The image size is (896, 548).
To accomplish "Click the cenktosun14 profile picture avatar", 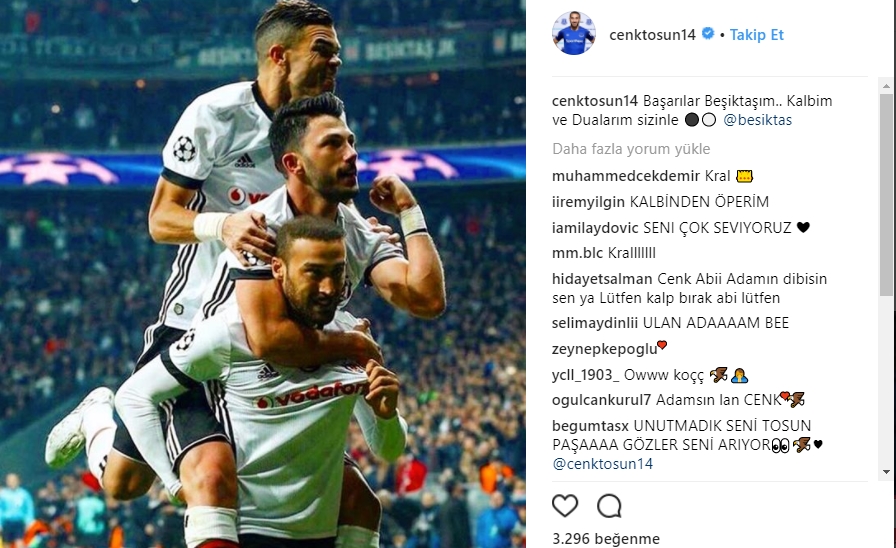I will (x=574, y=33).
